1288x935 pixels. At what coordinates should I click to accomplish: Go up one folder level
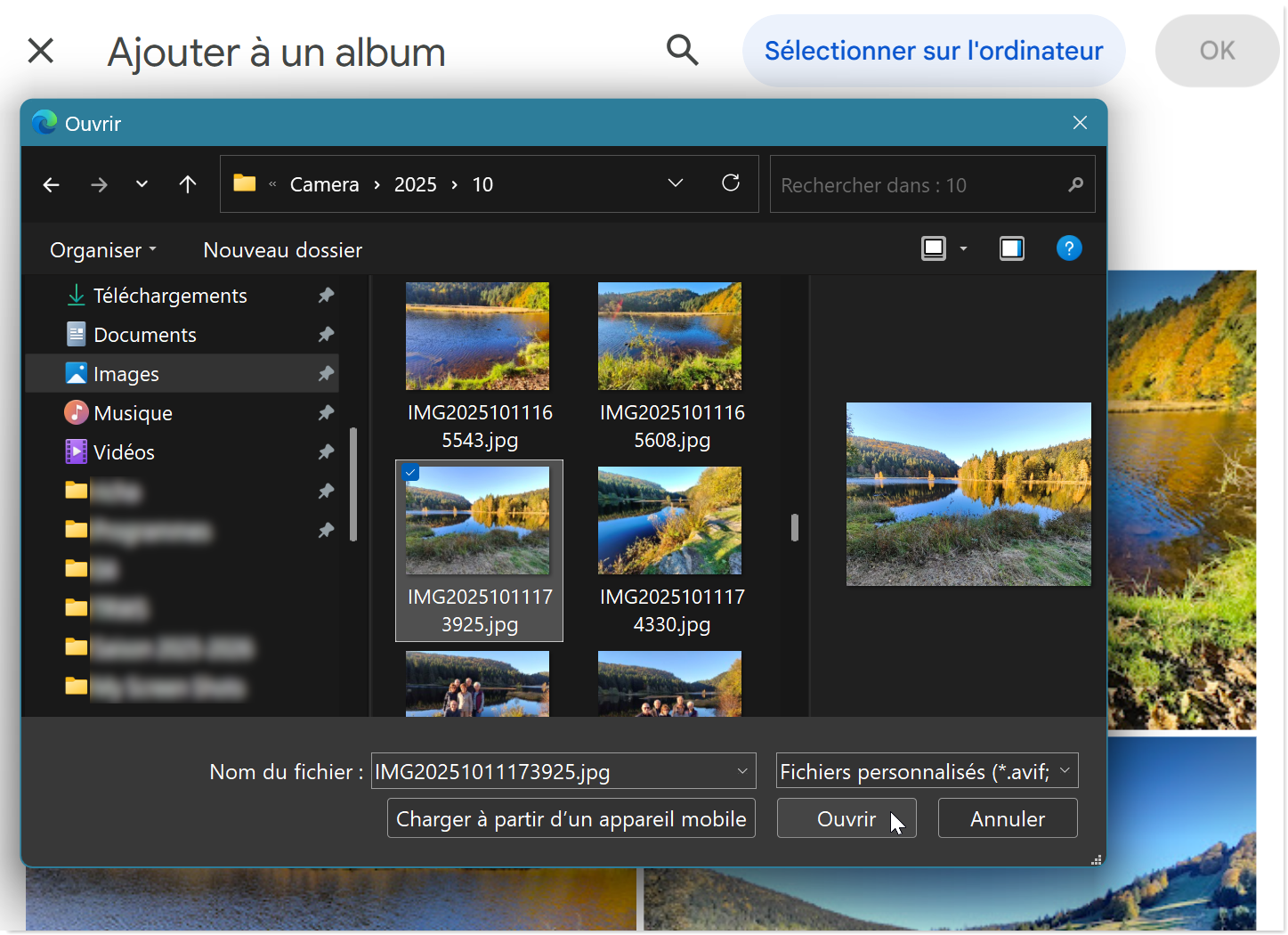187,184
